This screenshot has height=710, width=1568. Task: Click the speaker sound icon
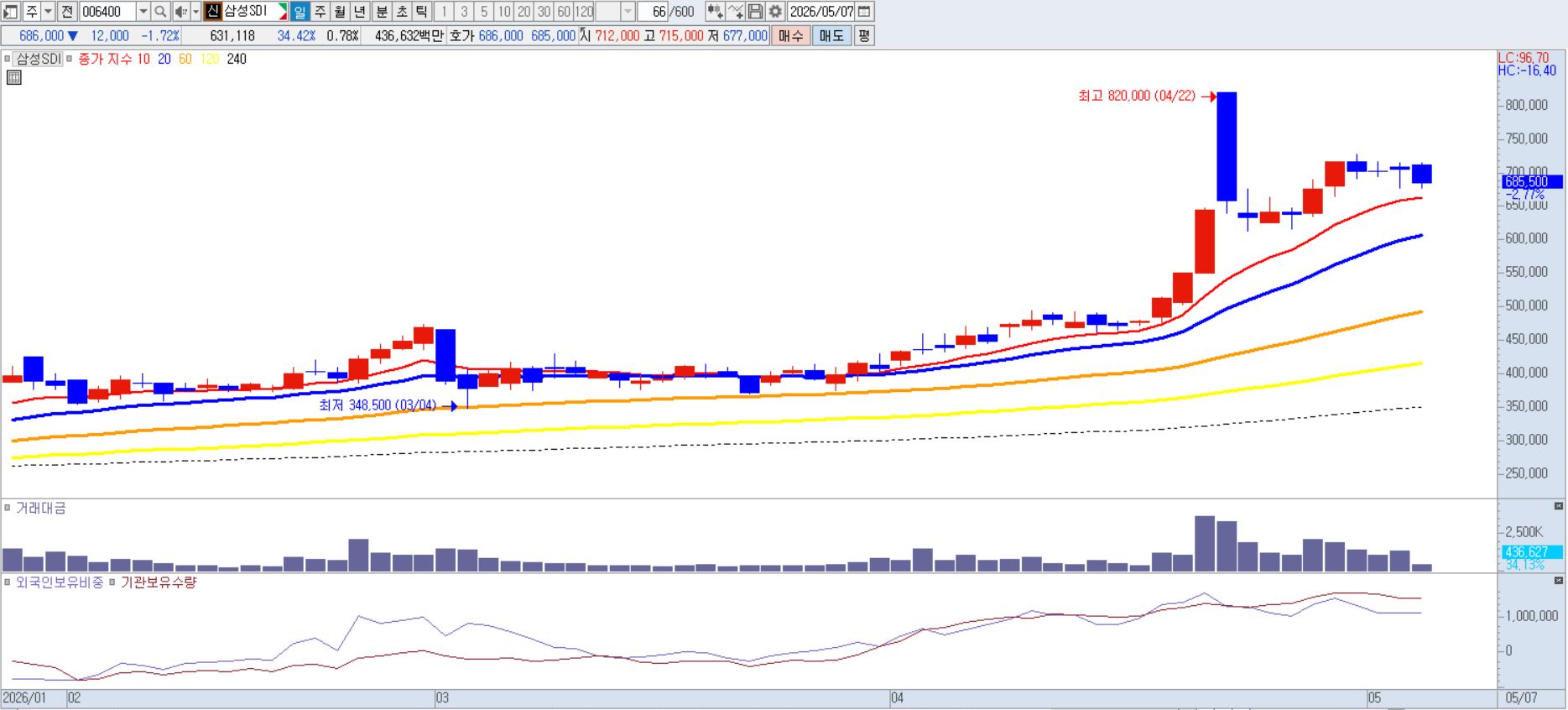pyautogui.click(x=180, y=12)
